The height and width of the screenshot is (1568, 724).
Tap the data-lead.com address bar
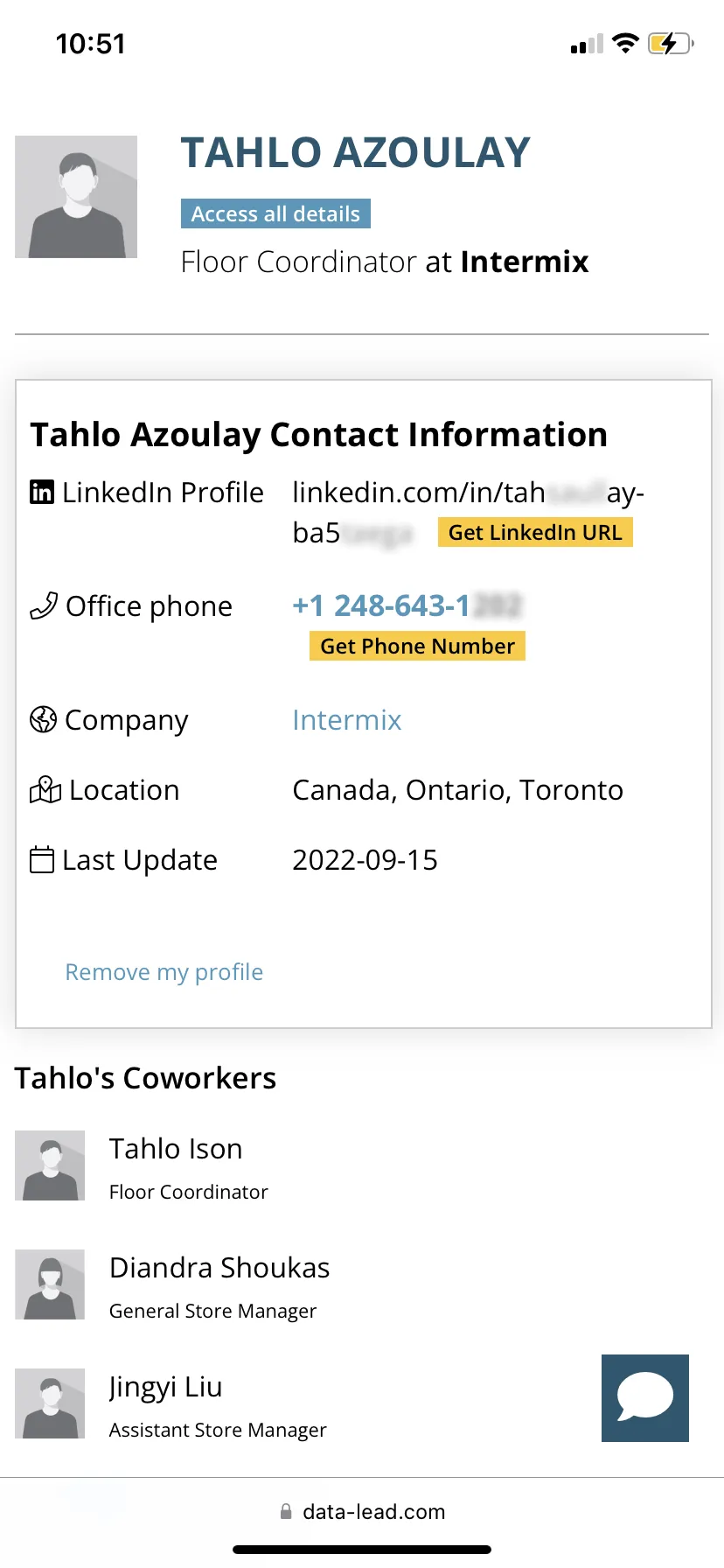pos(362,1511)
